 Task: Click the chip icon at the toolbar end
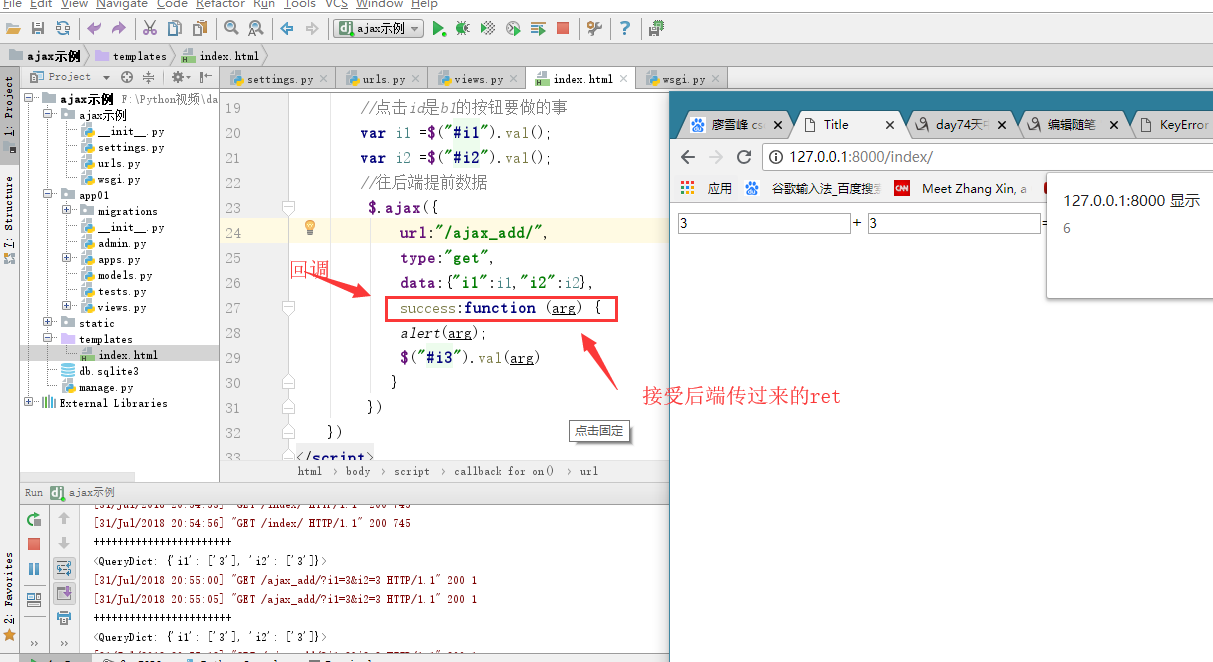[656, 28]
